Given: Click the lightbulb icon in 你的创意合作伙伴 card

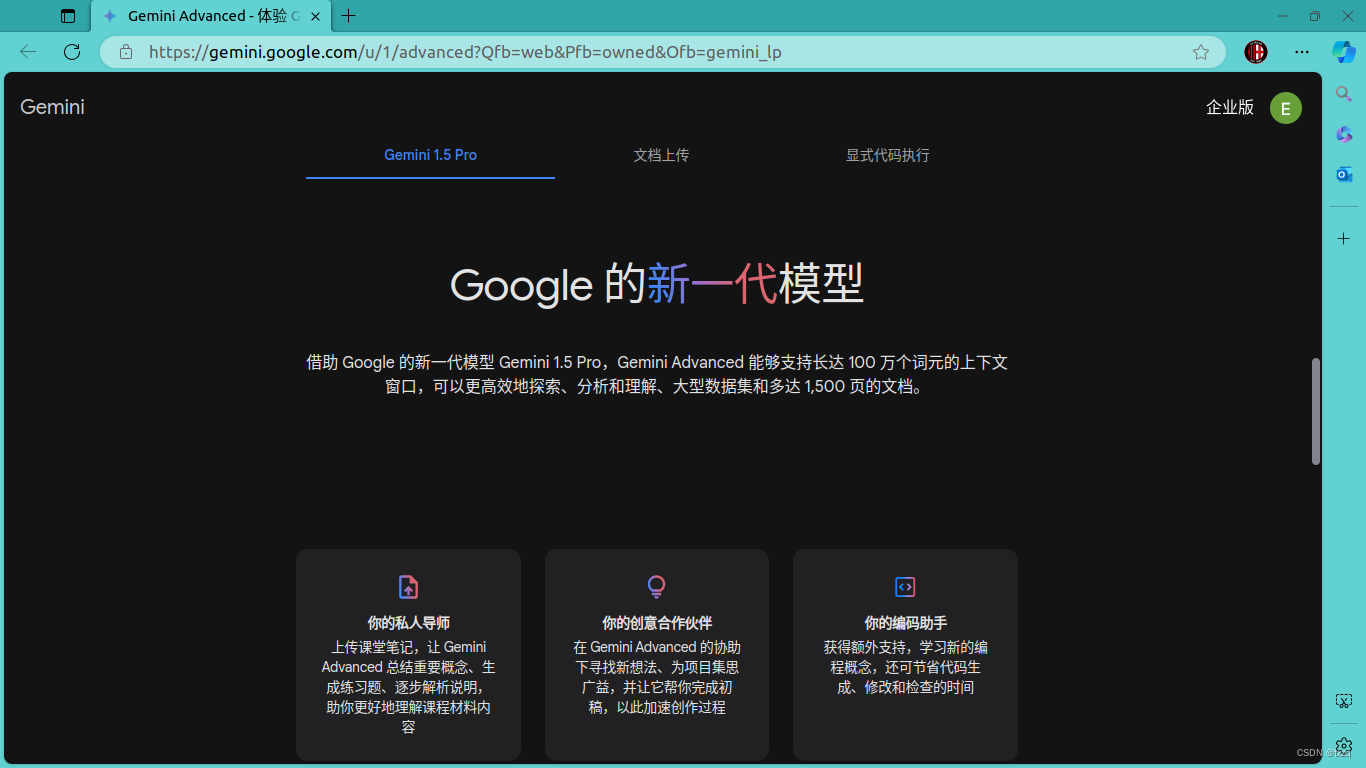Looking at the screenshot, I should (656, 587).
